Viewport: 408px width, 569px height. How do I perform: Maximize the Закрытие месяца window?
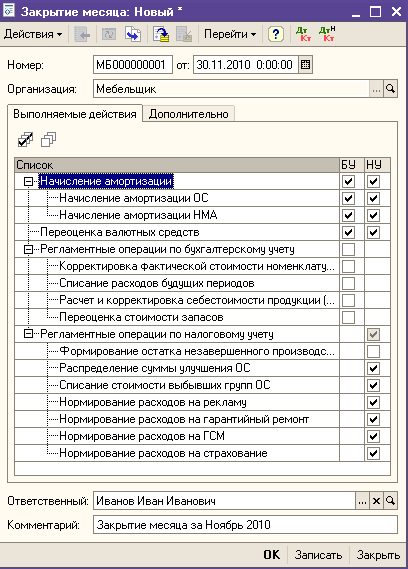pos(376,12)
